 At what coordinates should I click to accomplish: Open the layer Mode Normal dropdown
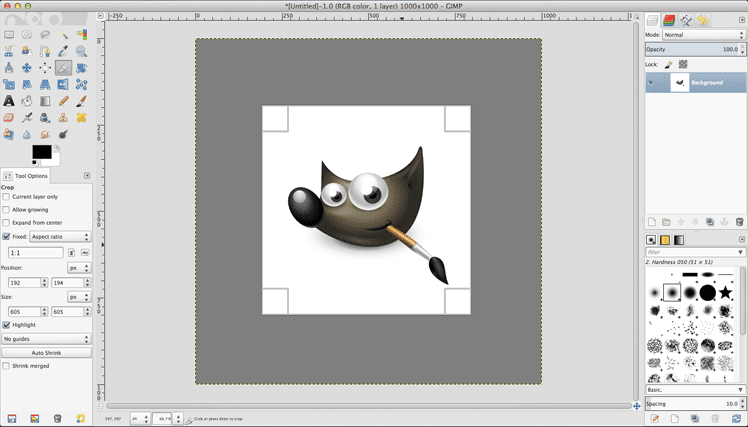pos(704,35)
